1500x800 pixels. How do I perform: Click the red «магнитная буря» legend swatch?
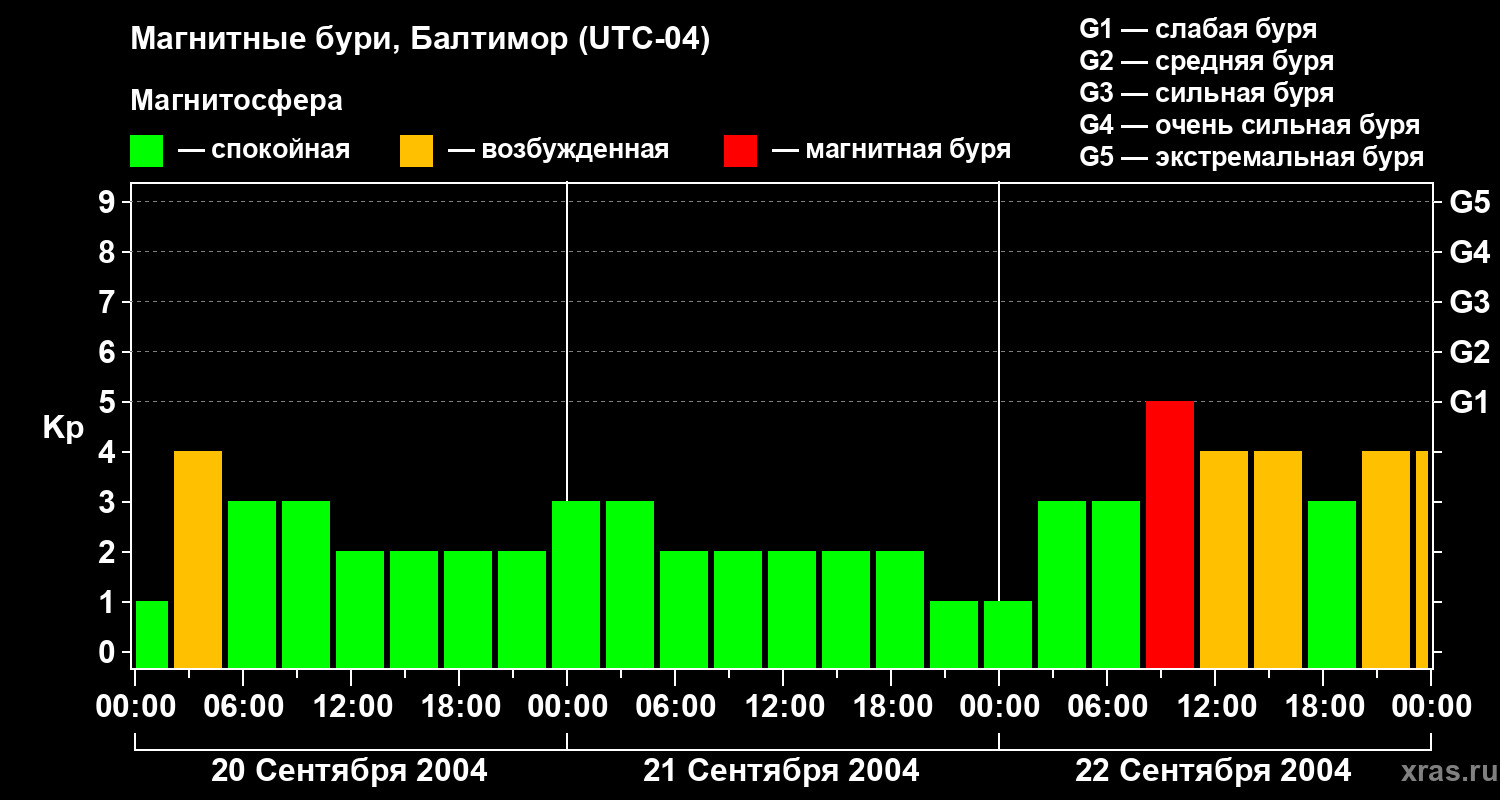[740, 151]
